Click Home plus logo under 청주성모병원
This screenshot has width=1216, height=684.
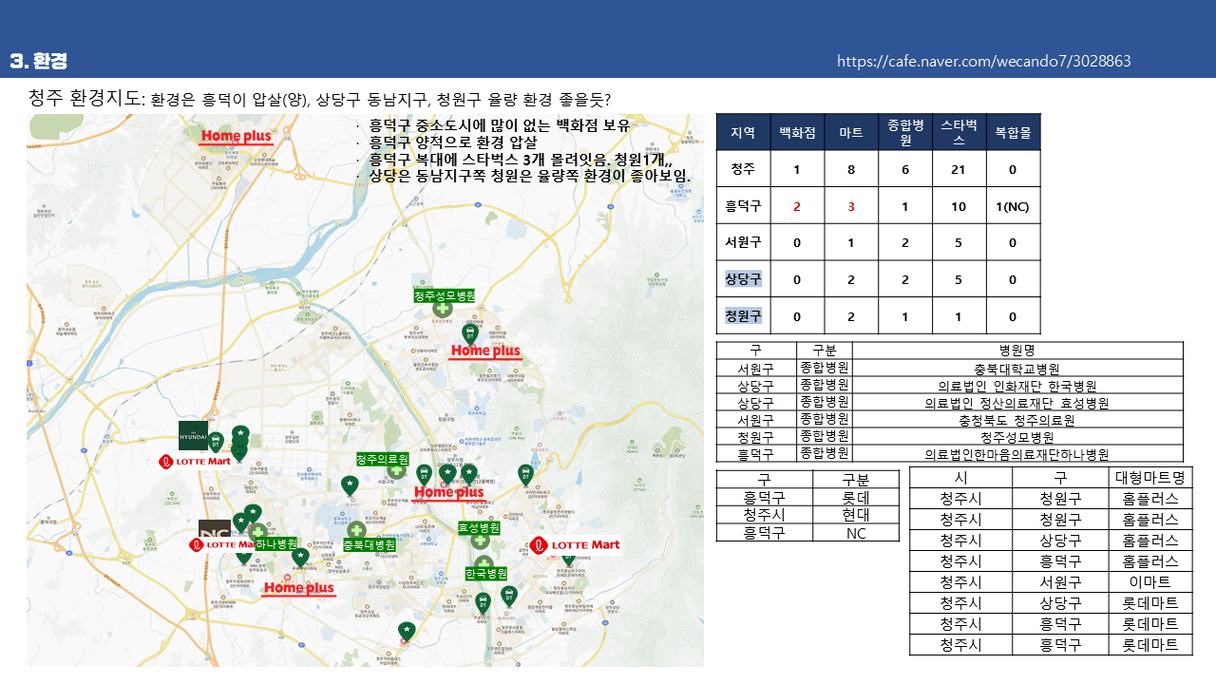pyautogui.click(x=486, y=351)
